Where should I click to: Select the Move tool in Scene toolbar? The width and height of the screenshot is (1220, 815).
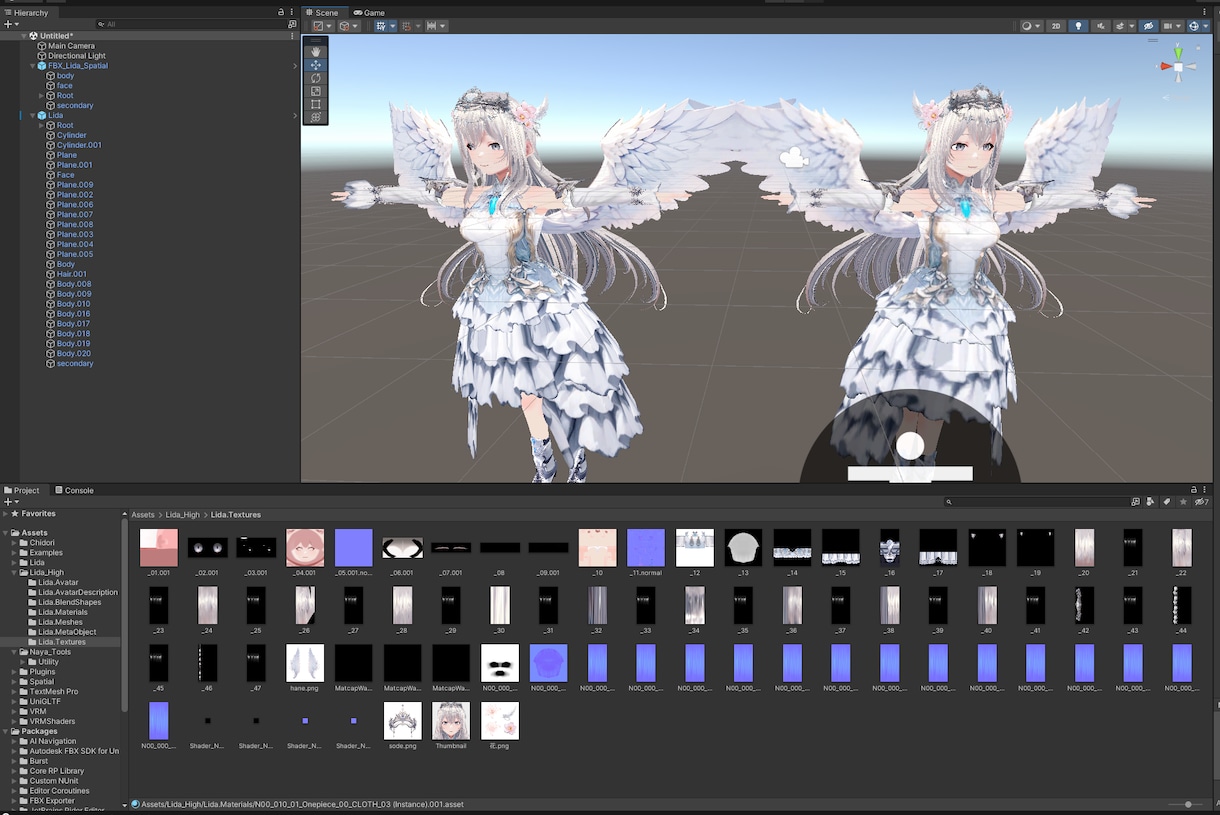pos(316,65)
